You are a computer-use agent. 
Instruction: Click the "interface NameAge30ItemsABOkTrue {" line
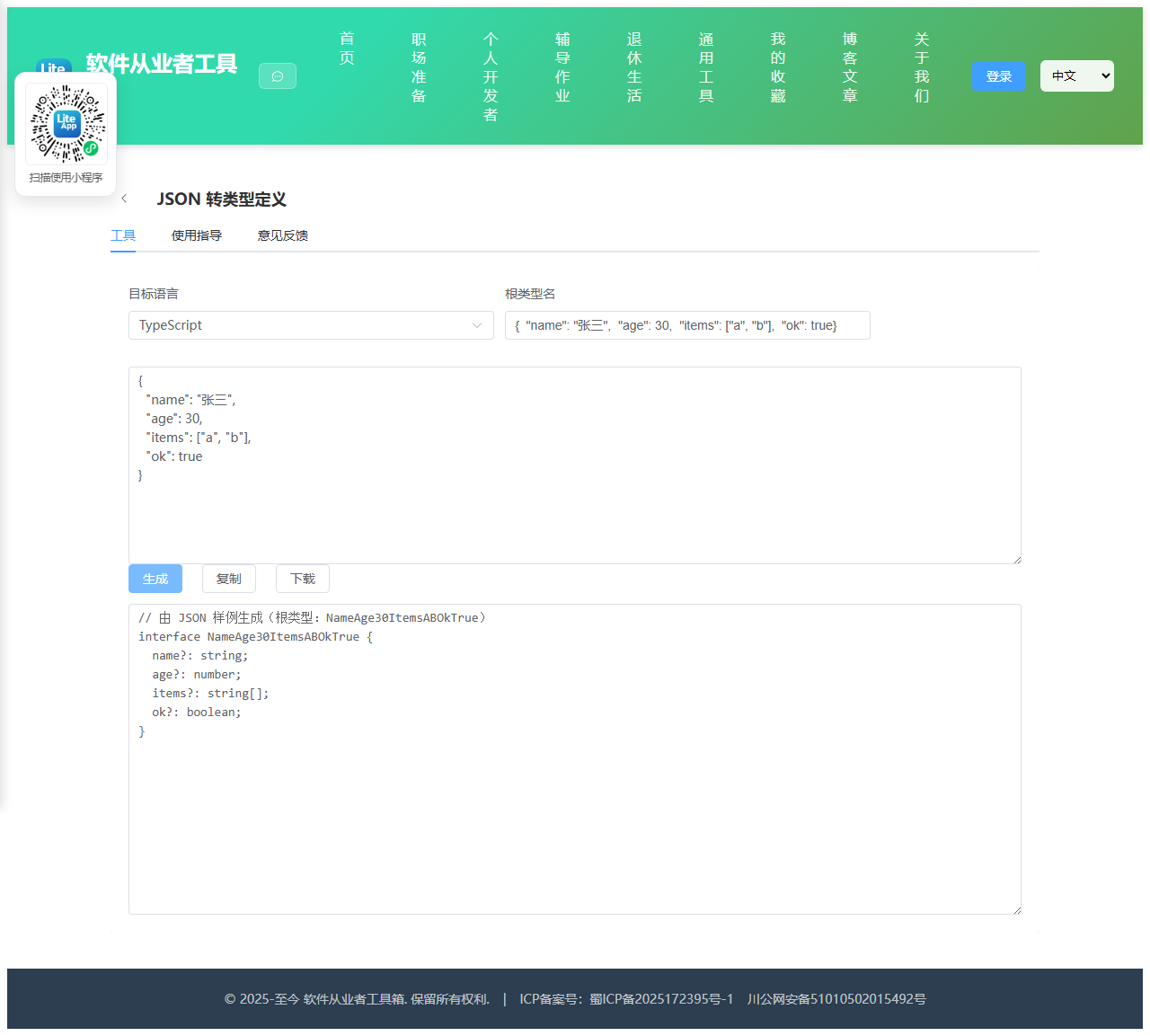click(x=255, y=637)
